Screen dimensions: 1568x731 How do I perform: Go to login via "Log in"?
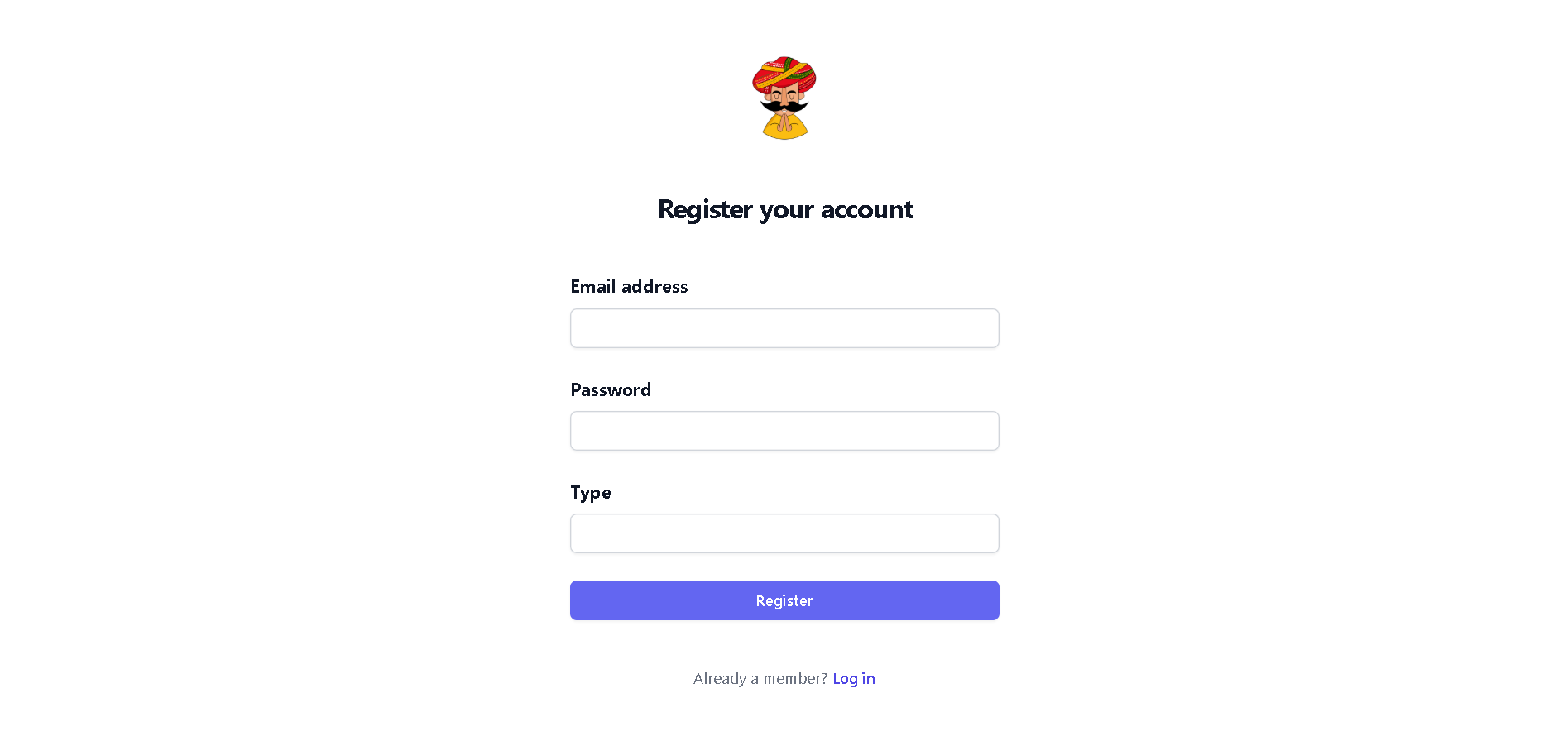tap(854, 679)
